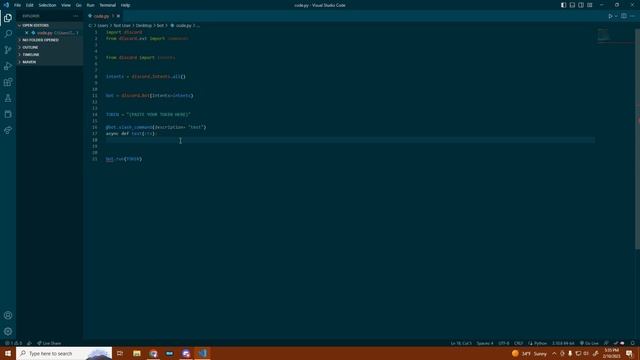Expand the Timeline section
The height and width of the screenshot is (360, 640).
(x=50, y=55)
